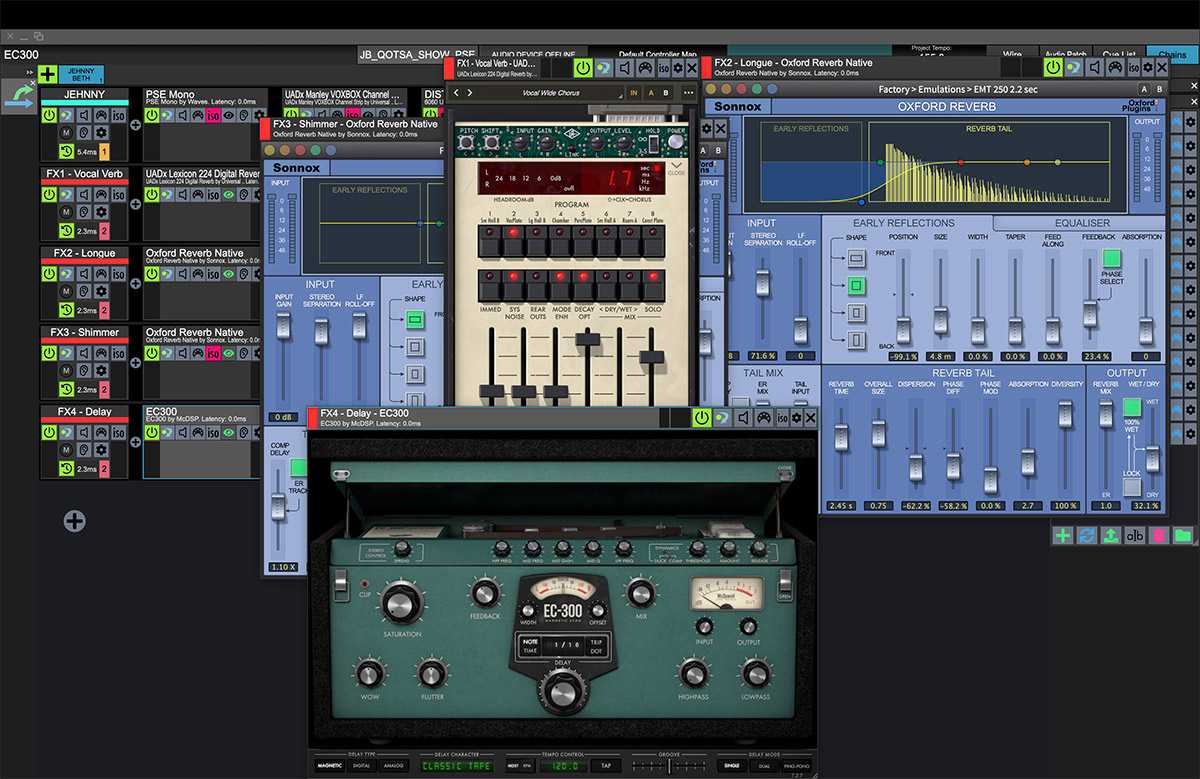Collapse the Lexicon 224 panel with CLOSE chevron
1200x779 pixels.
click(x=676, y=168)
